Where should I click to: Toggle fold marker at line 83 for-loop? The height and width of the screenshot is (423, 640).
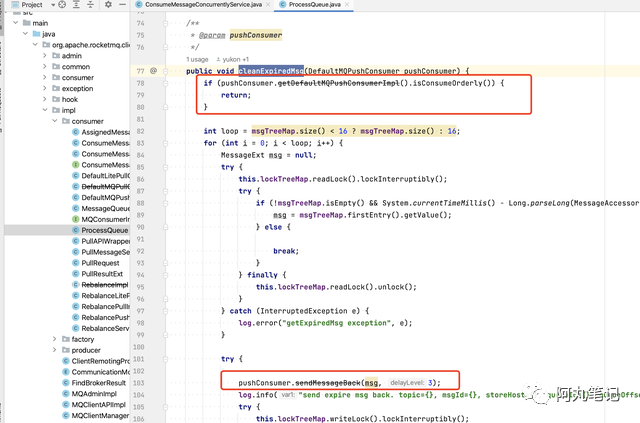pos(165,143)
